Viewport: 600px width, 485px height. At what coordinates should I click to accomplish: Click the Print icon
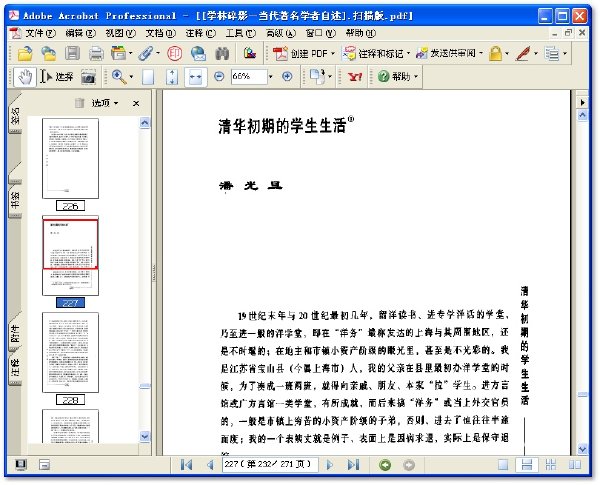(96, 54)
